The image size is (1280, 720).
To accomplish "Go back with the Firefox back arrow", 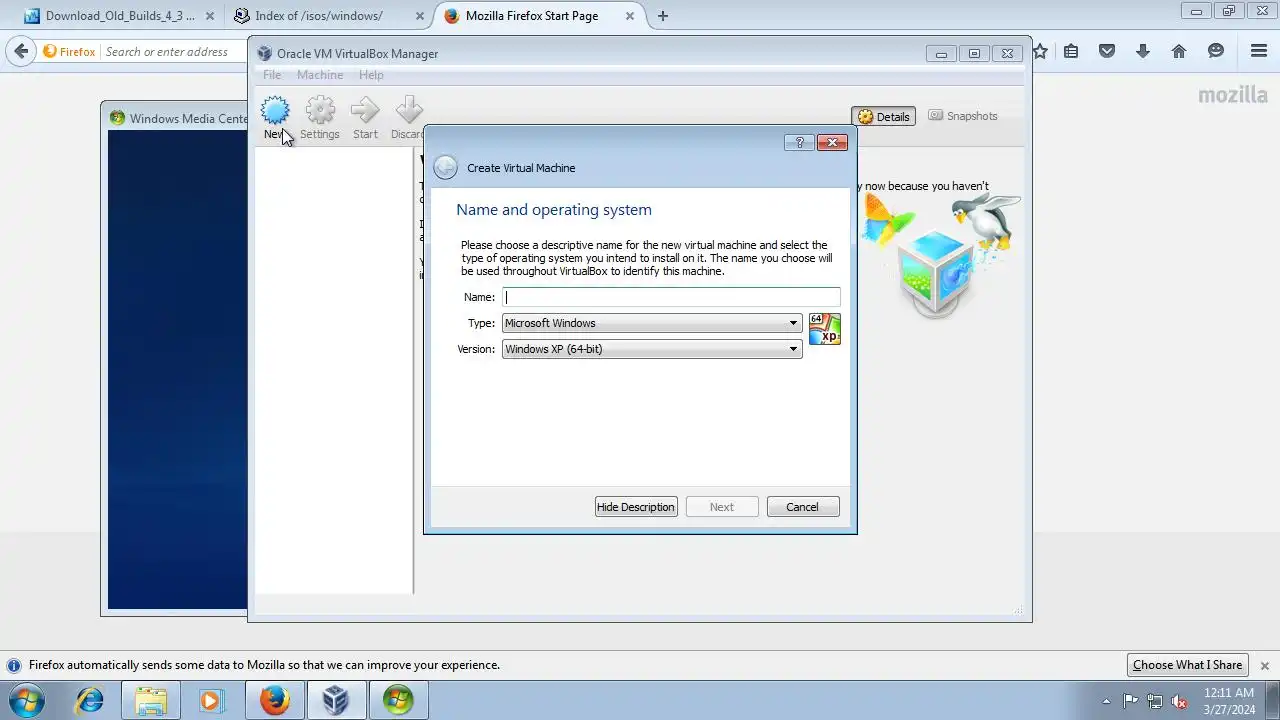I will click(x=21, y=51).
